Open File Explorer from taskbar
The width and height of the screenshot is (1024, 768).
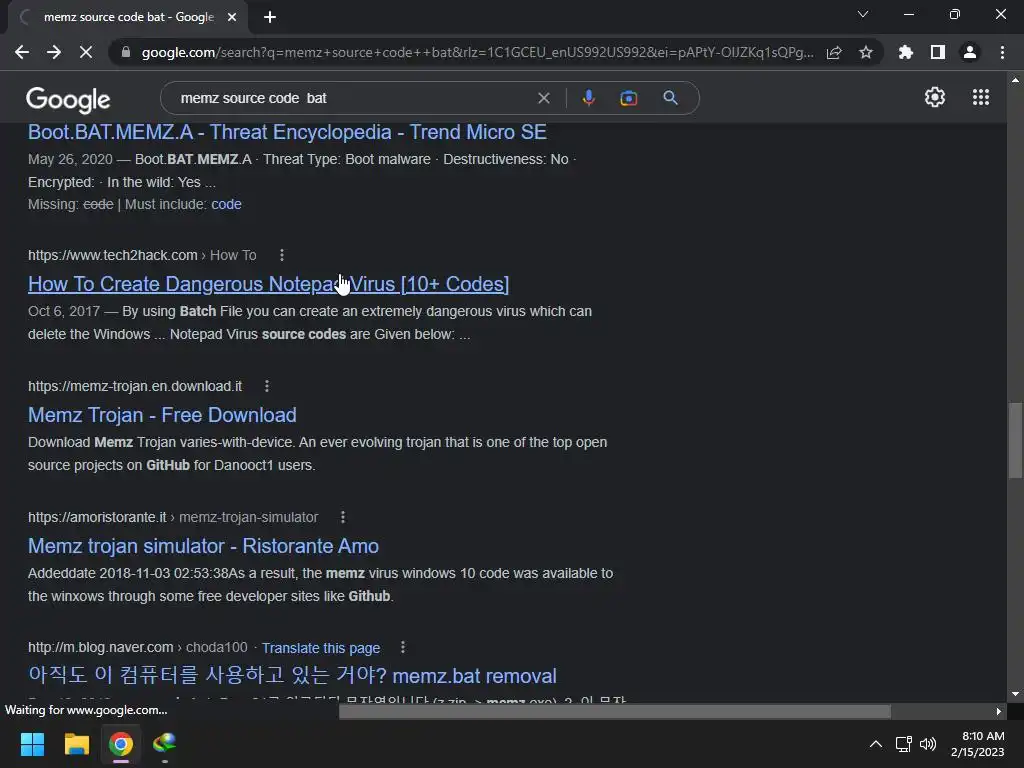pyautogui.click(x=76, y=744)
